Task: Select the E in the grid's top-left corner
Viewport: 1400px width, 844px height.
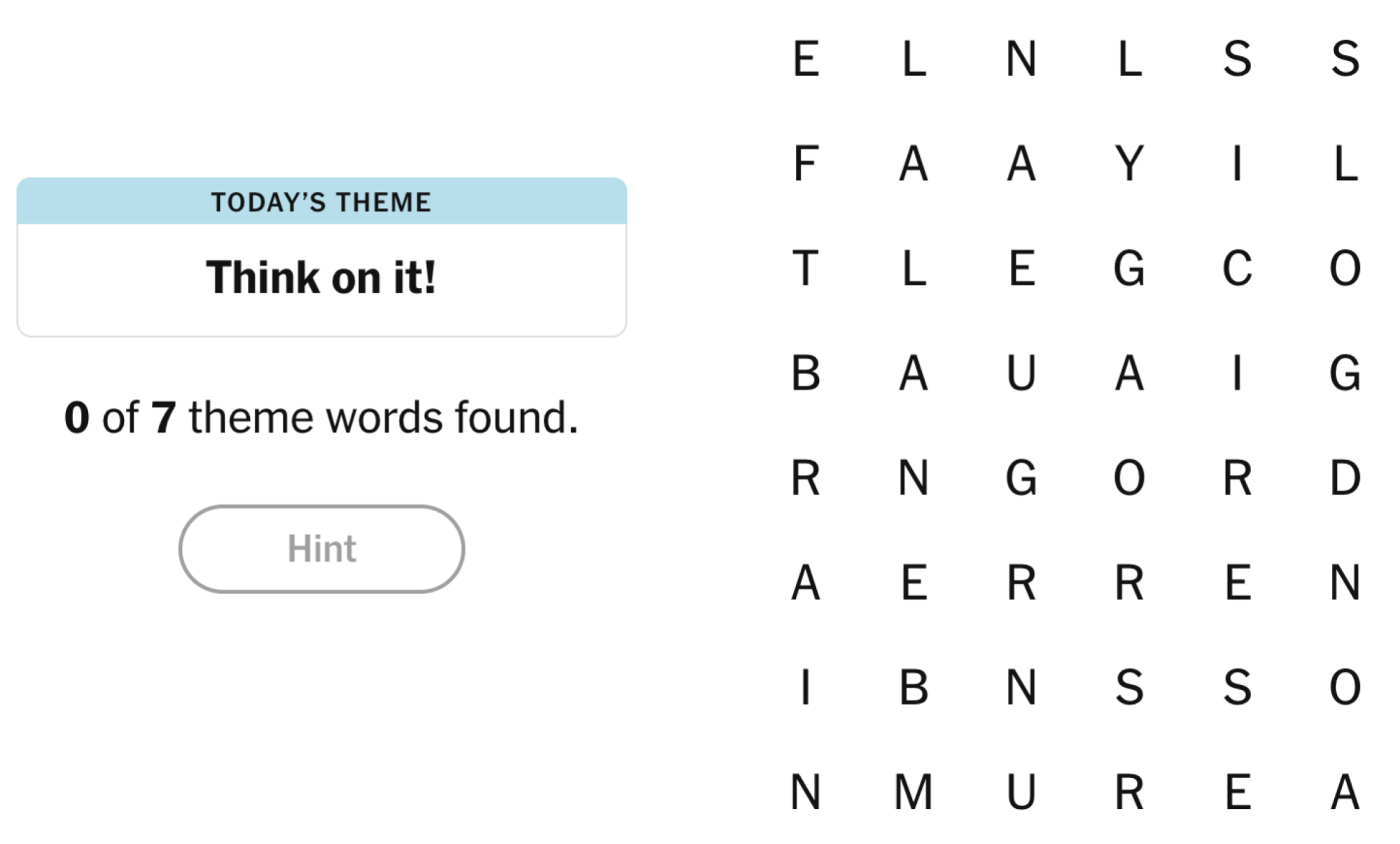Action: coord(806,58)
